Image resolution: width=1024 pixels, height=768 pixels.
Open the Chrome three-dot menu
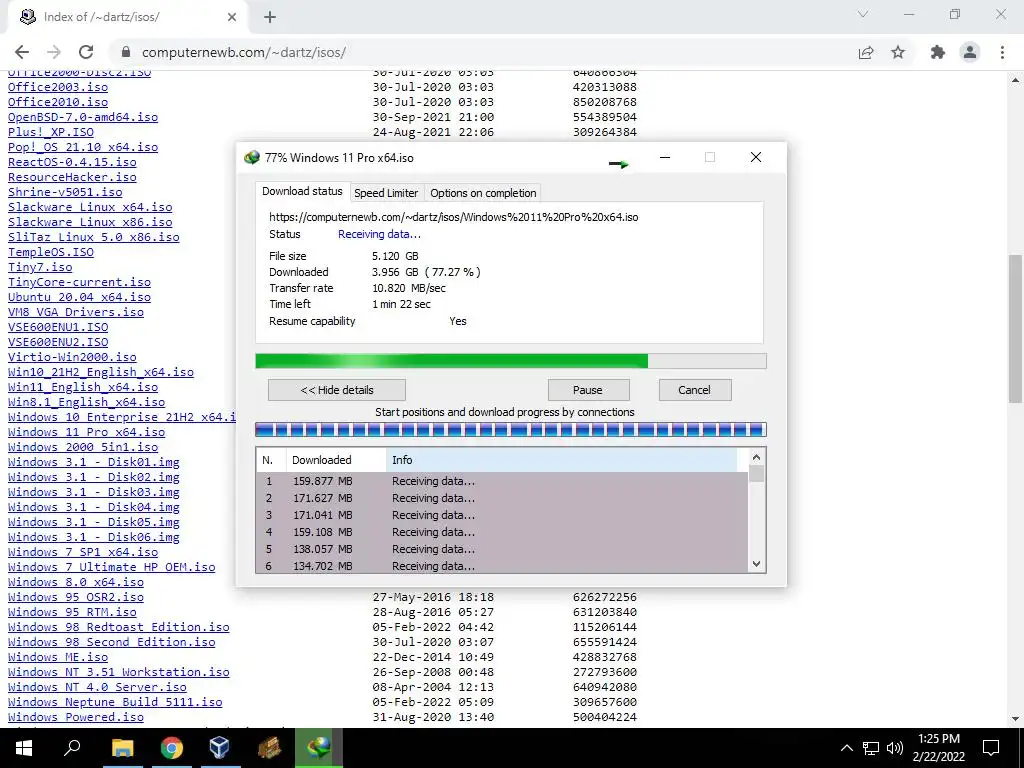pyautogui.click(x=1002, y=52)
